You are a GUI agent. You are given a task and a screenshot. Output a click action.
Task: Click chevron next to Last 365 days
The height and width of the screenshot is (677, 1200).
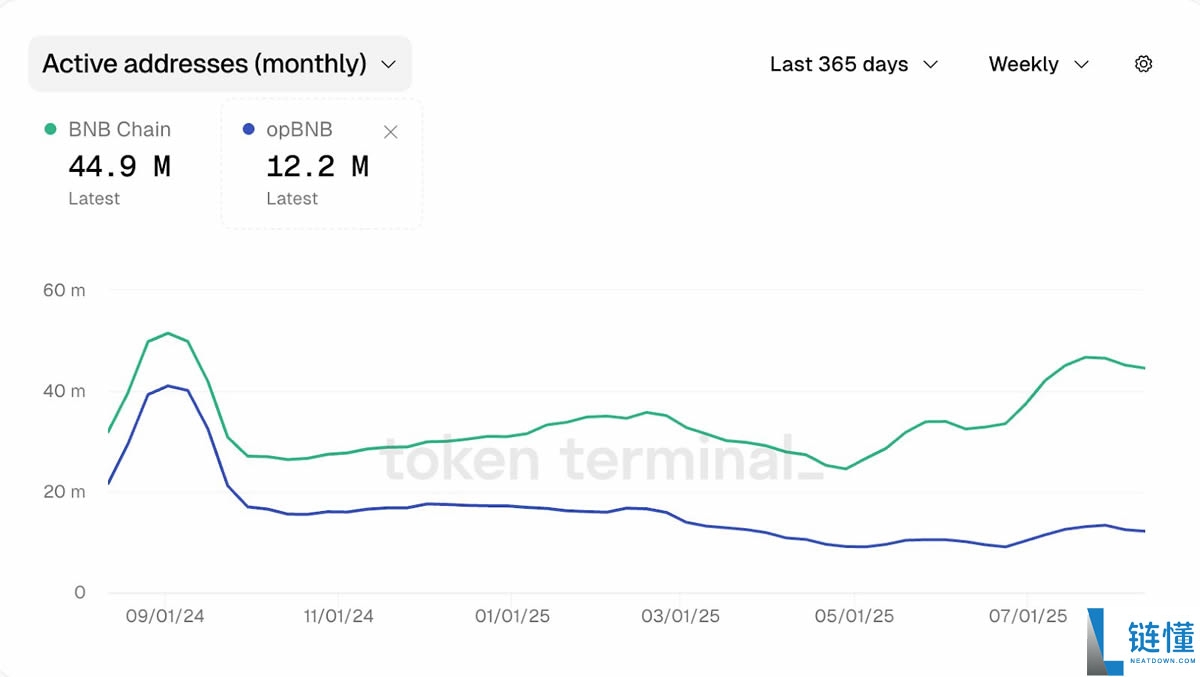[930, 64]
